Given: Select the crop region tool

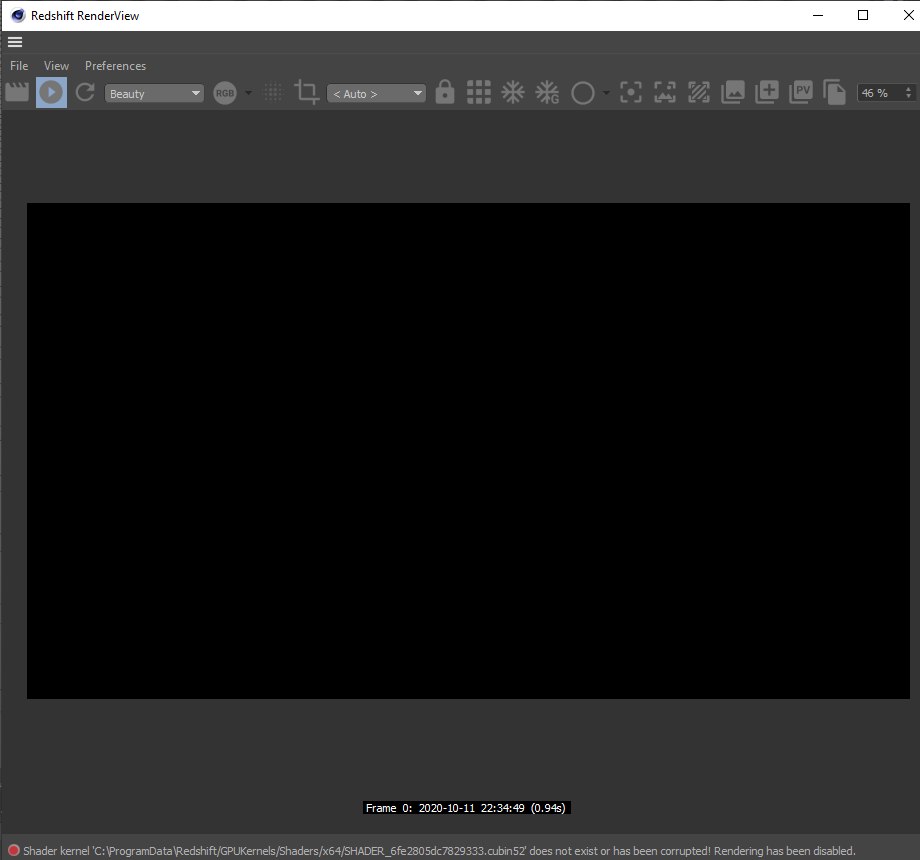Looking at the screenshot, I should point(306,92).
